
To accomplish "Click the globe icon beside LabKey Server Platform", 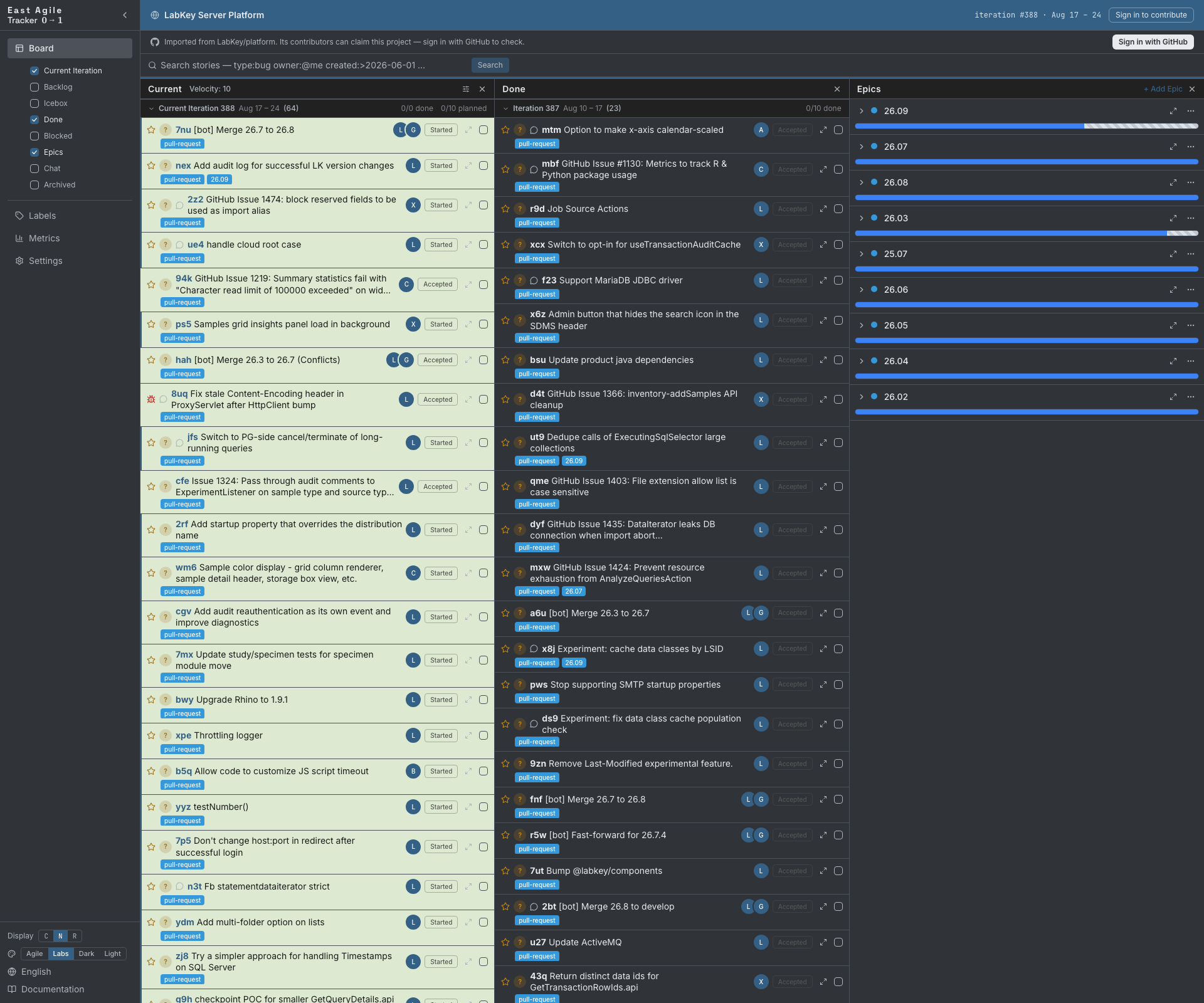I will point(155,15).
